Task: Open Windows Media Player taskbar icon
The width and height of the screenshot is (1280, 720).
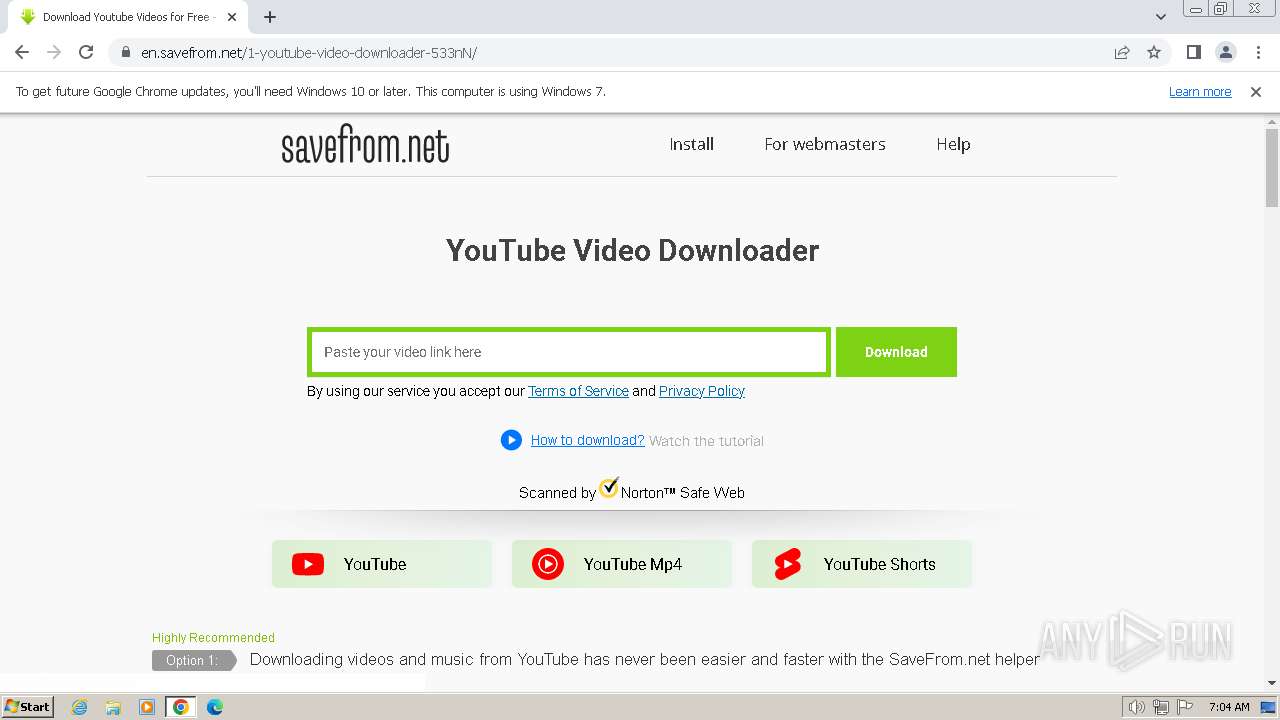Action: coord(147,707)
